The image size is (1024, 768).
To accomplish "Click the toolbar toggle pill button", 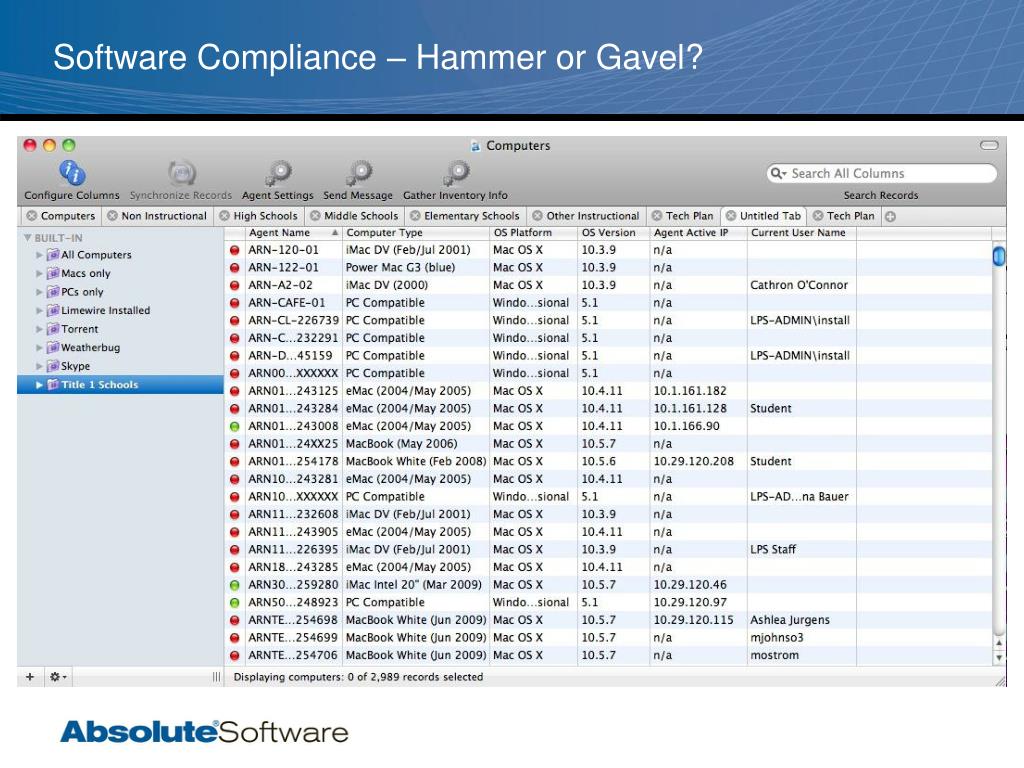I will pos(989,145).
